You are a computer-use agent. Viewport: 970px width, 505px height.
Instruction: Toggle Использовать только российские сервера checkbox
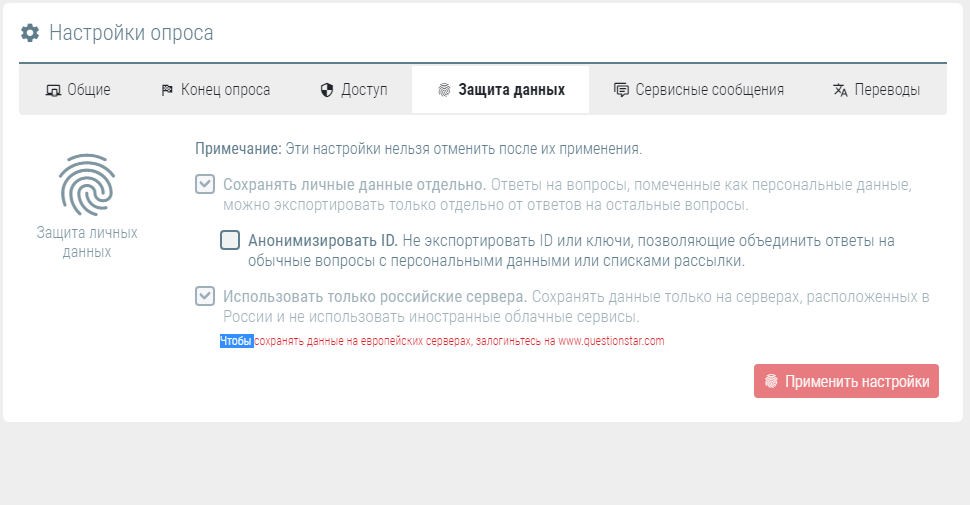click(x=205, y=296)
